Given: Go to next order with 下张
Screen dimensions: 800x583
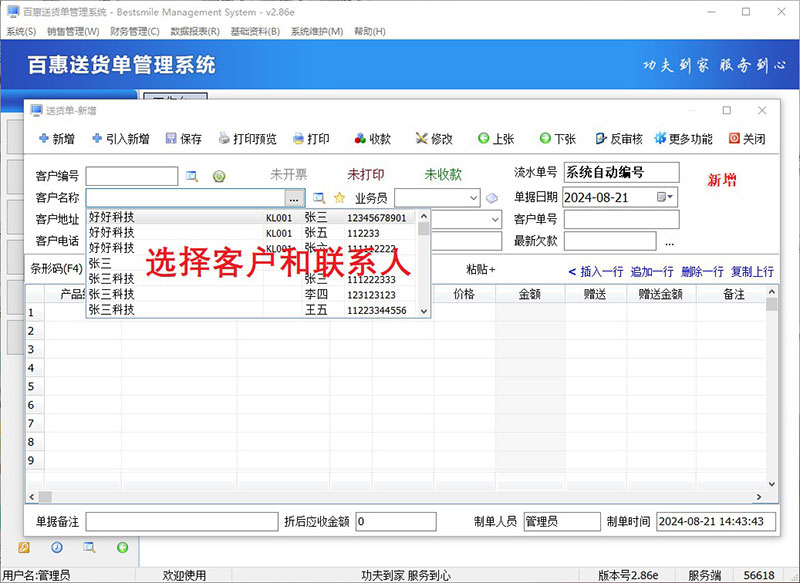Looking at the screenshot, I should 558,139.
